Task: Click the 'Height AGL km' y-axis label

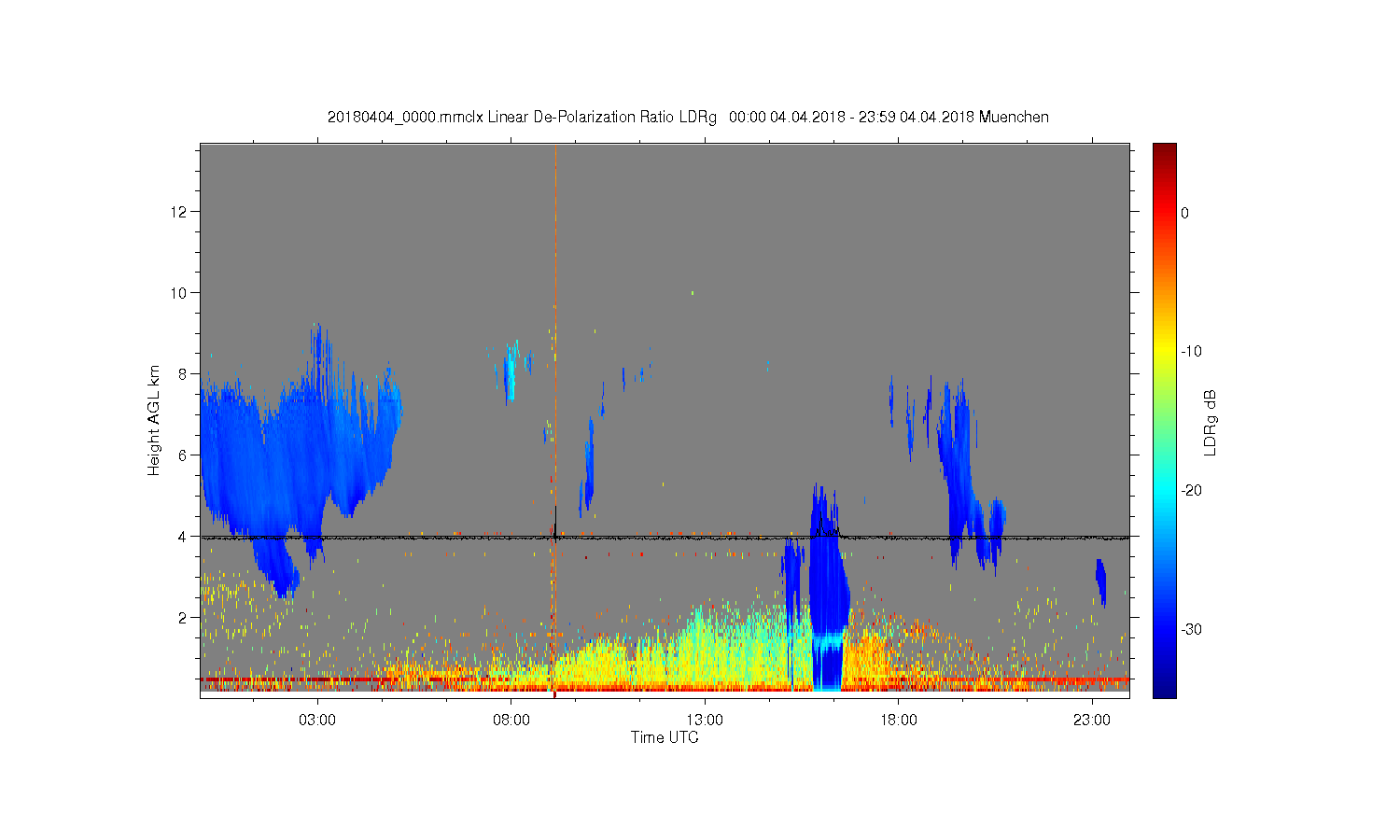Action: (154, 420)
